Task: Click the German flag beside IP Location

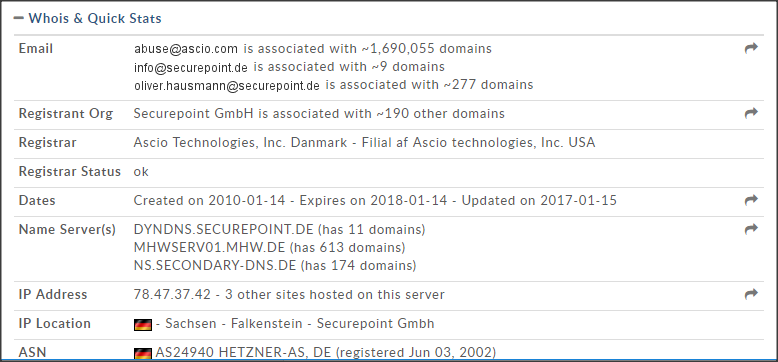Action: pyautogui.click(x=143, y=325)
